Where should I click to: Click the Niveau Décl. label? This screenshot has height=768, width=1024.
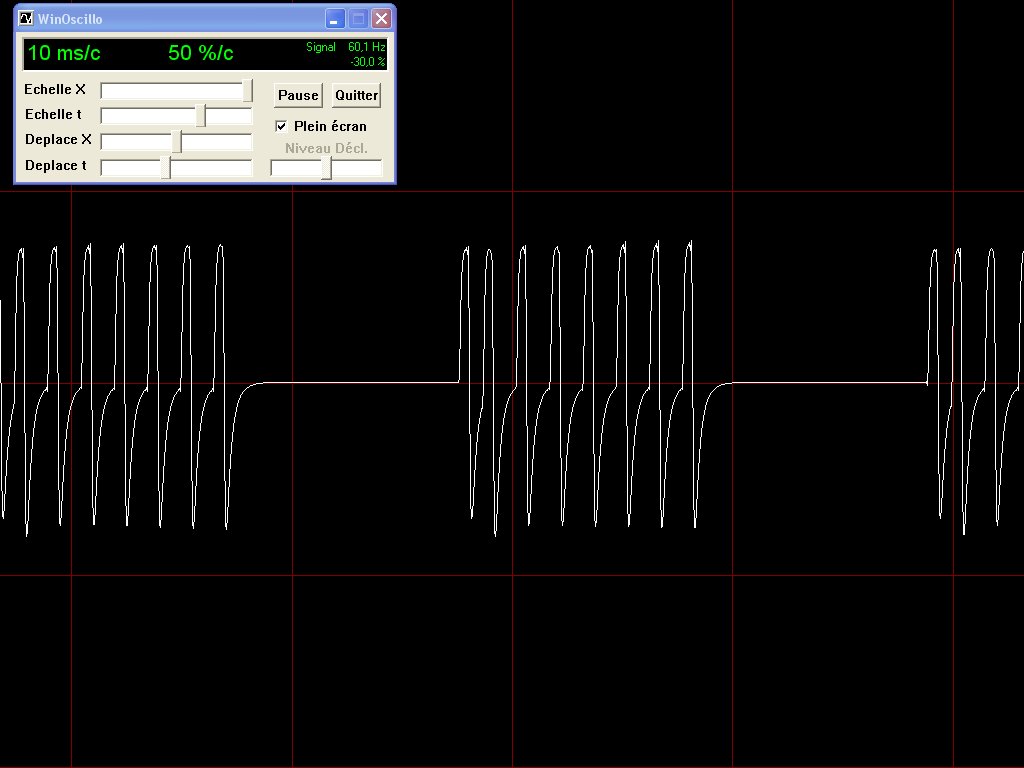[326, 148]
